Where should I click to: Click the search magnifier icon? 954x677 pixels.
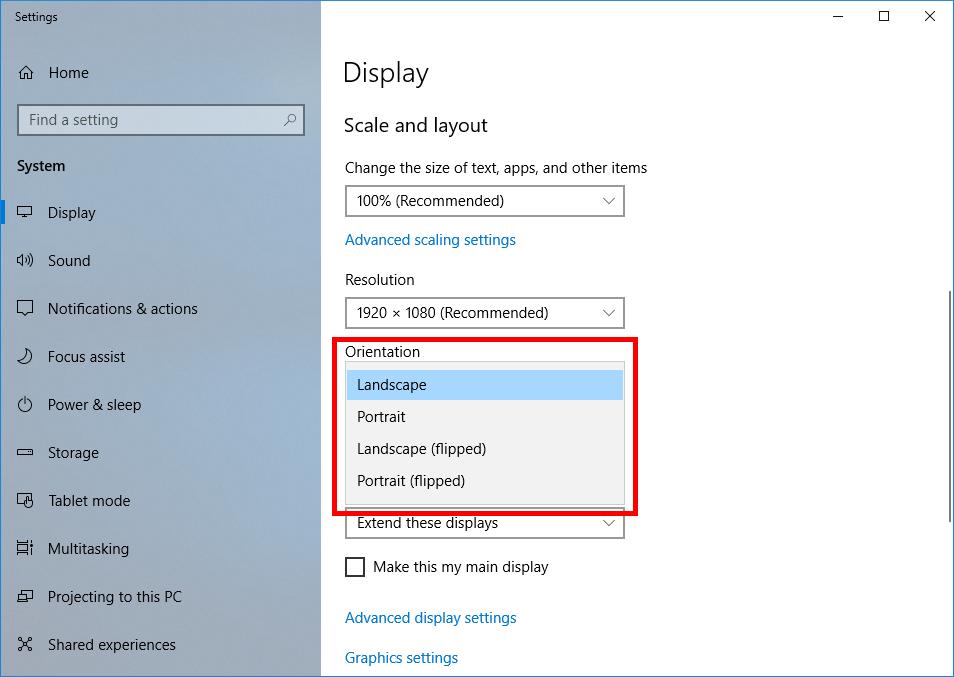[x=290, y=120]
